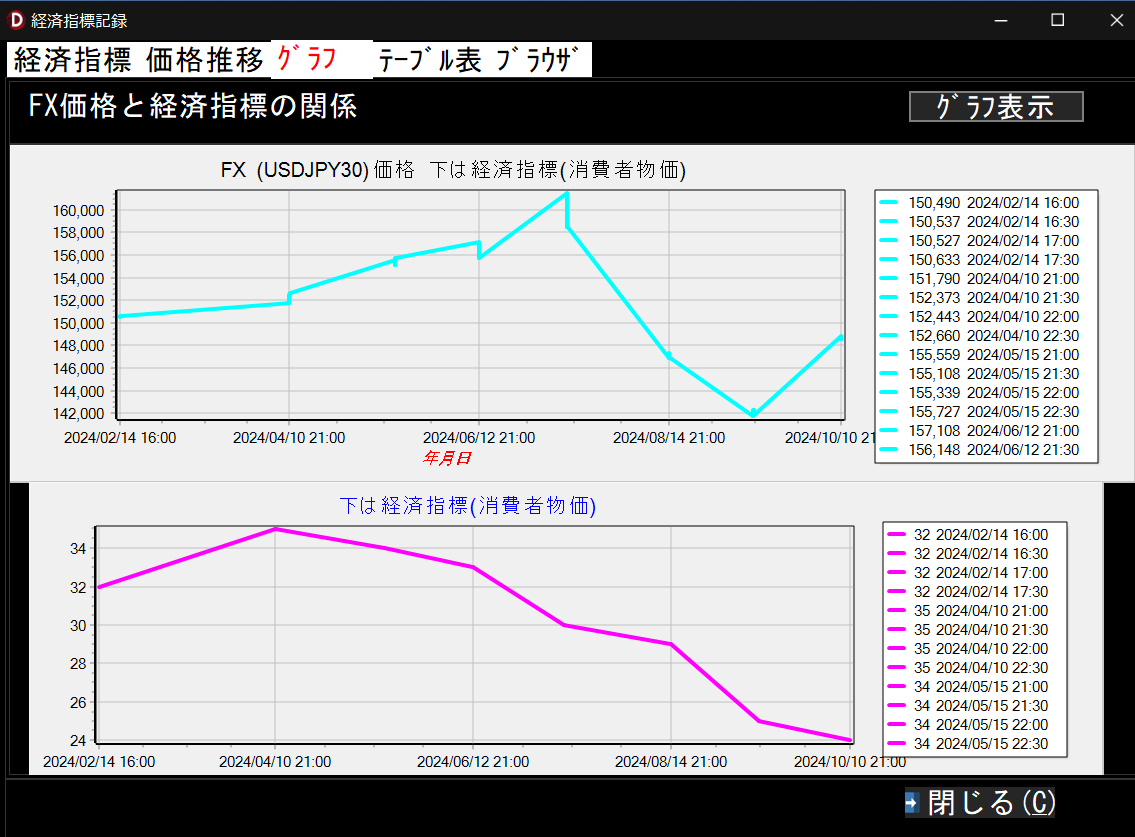
Task: Click the arrow icon beside 閉じる(C)
Action: tap(912, 802)
